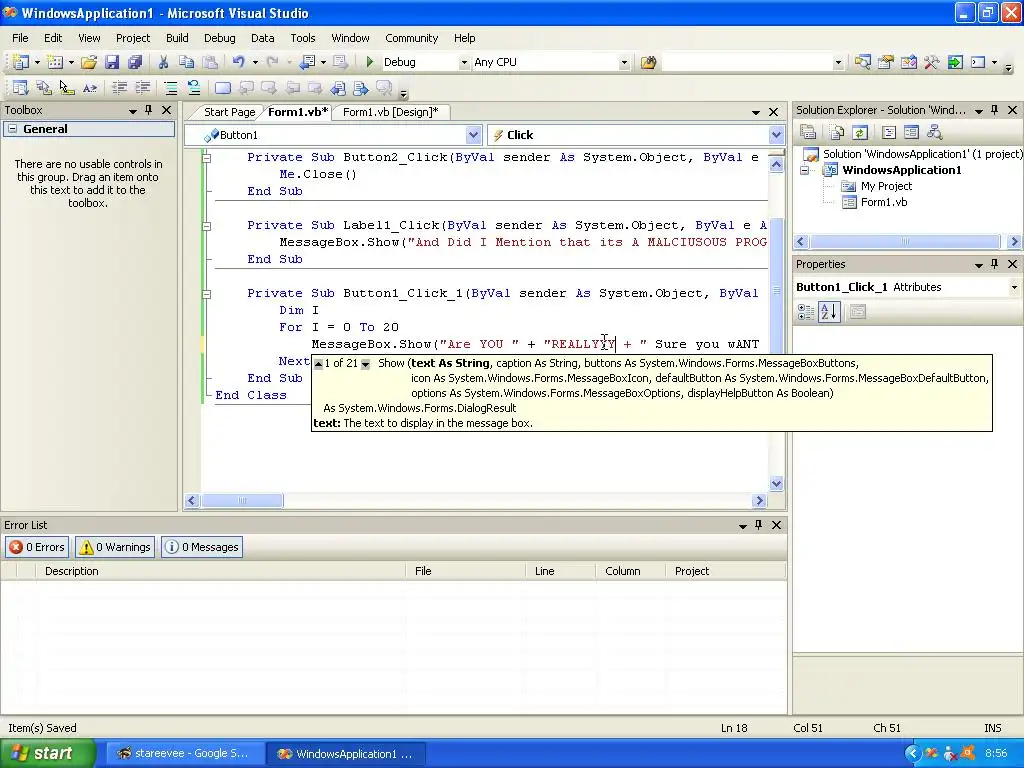Click the Find in Files binoculars icon
This screenshot has height=768, width=1024.
[x=648, y=62]
